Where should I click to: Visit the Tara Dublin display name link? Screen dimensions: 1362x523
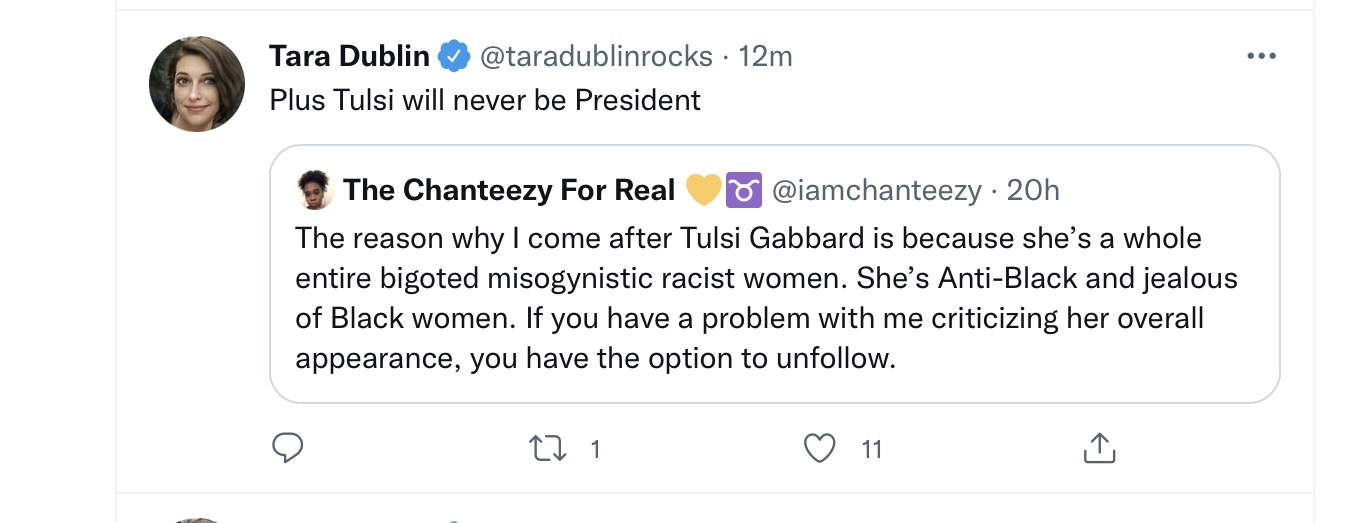tap(349, 57)
